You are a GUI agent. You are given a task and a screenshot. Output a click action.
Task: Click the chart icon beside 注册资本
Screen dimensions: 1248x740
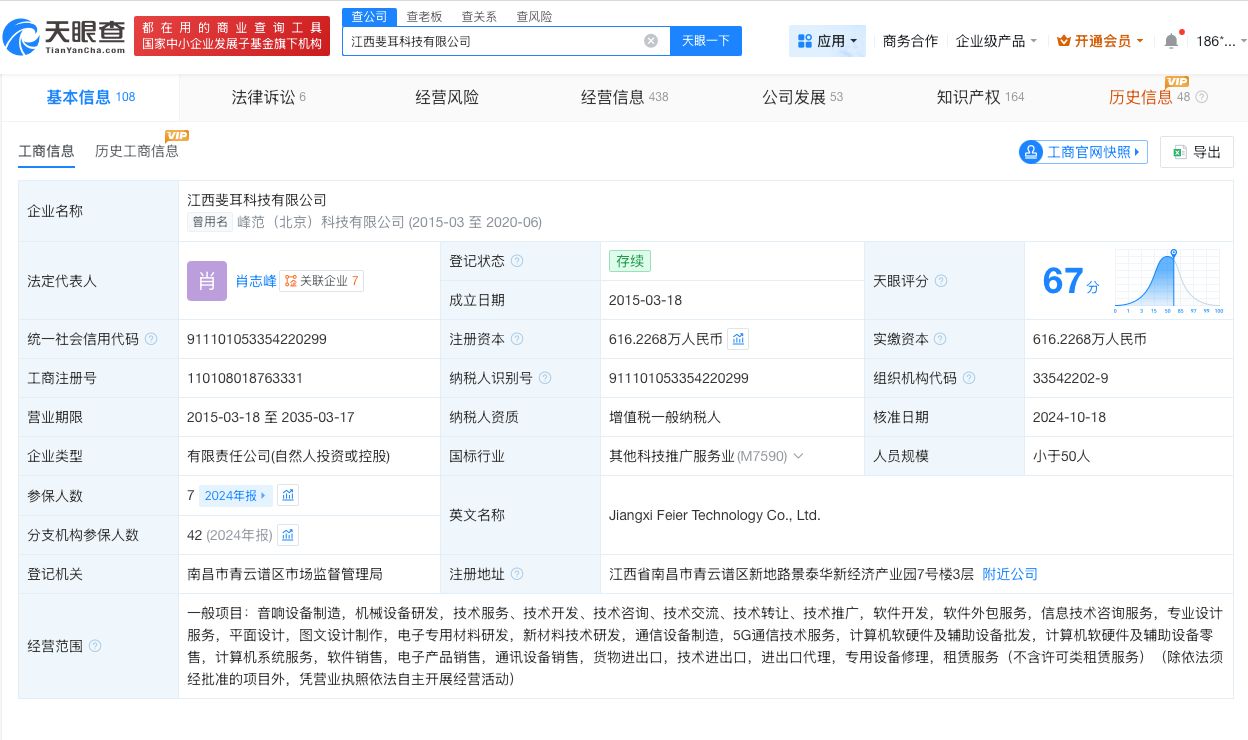click(x=738, y=339)
